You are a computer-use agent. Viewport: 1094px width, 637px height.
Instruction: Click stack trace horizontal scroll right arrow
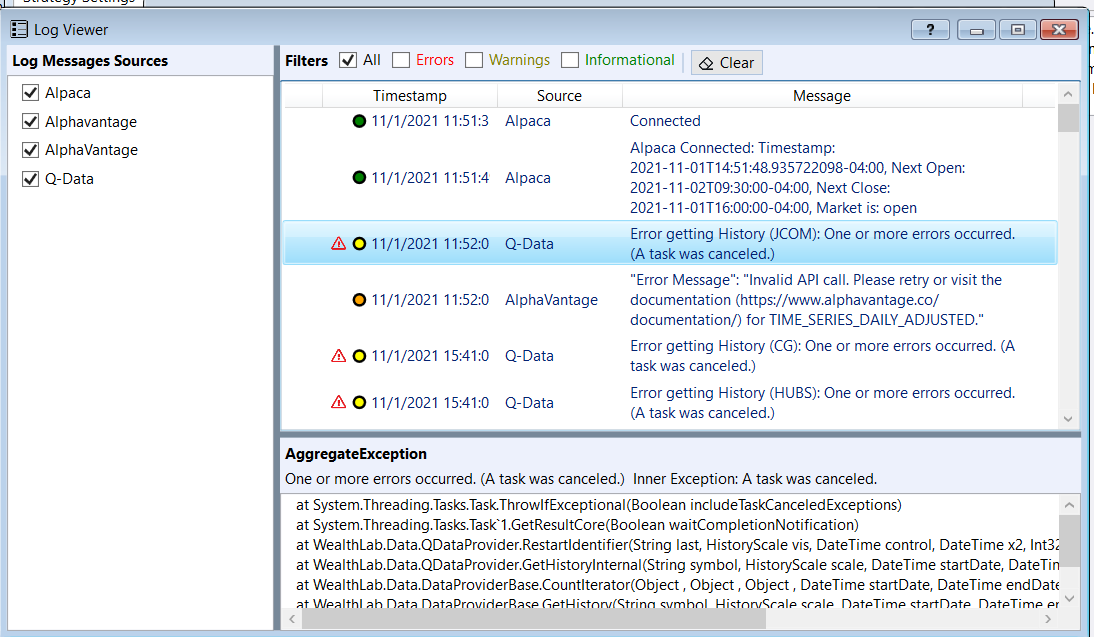(x=1048, y=619)
